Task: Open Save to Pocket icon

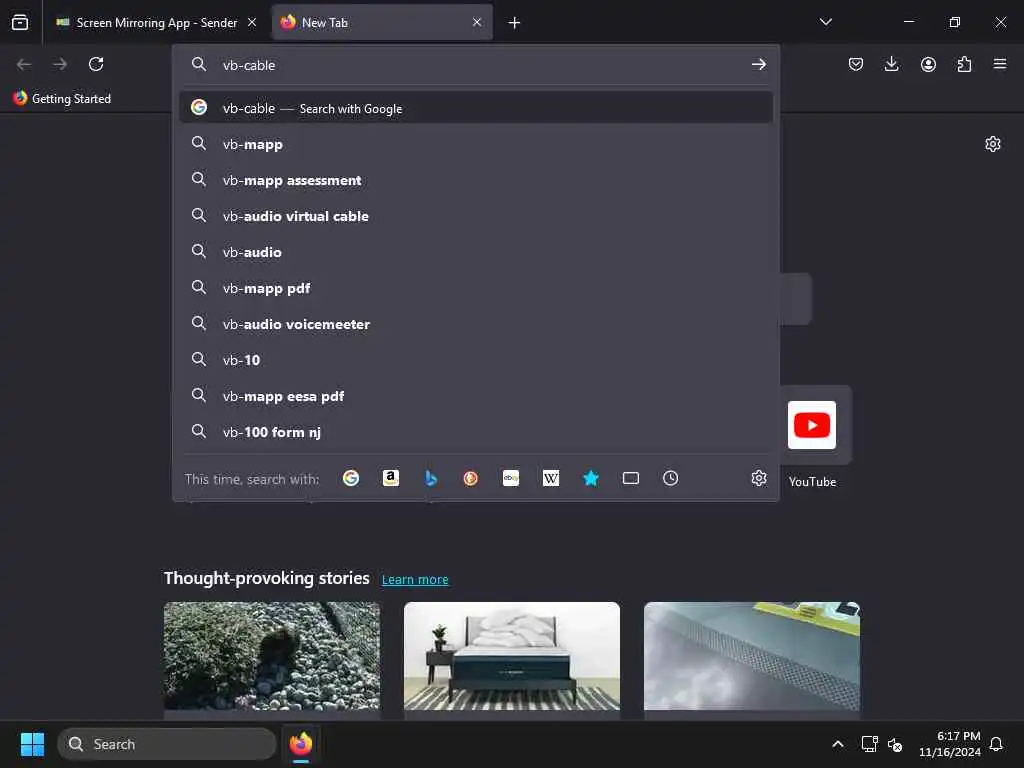Action: pos(856,64)
